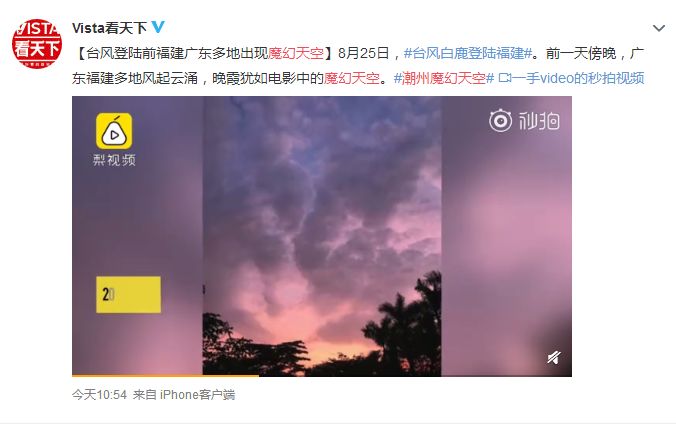Open the Vista看天下 username link
Screen dimensions: 676x429
click(x=110, y=28)
